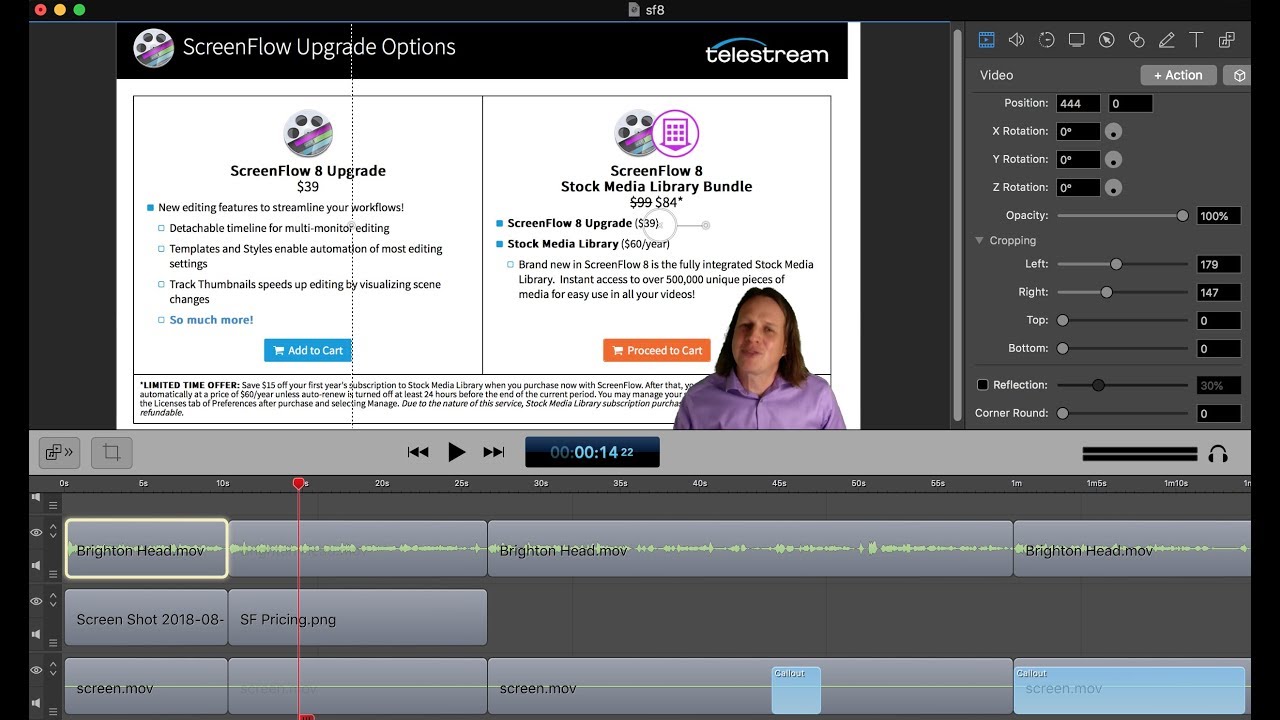The height and width of the screenshot is (720, 1280).
Task: Open the Audio properties inspector tab
Action: [x=1016, y=40]
